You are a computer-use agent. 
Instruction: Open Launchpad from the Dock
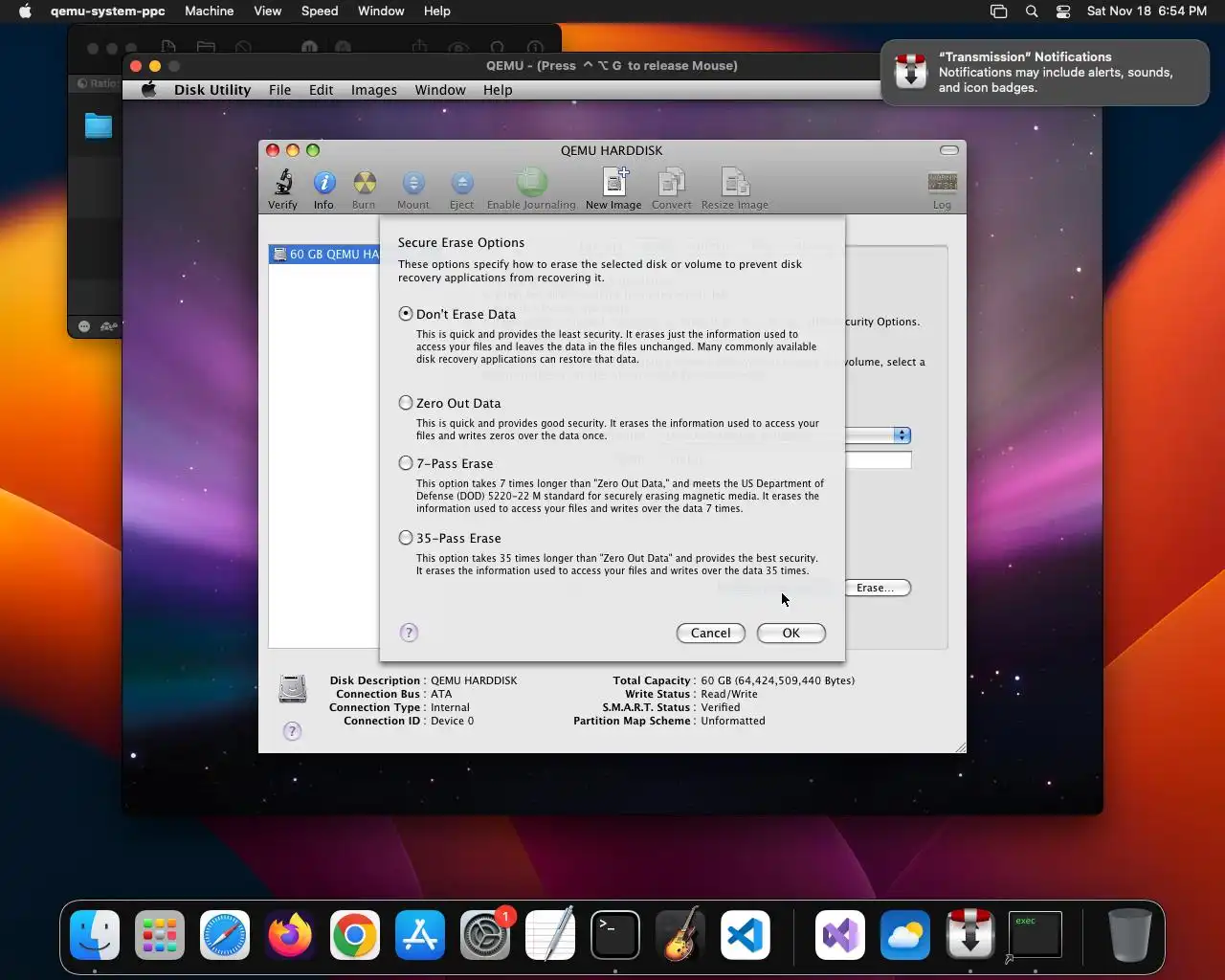pos(160,935)
